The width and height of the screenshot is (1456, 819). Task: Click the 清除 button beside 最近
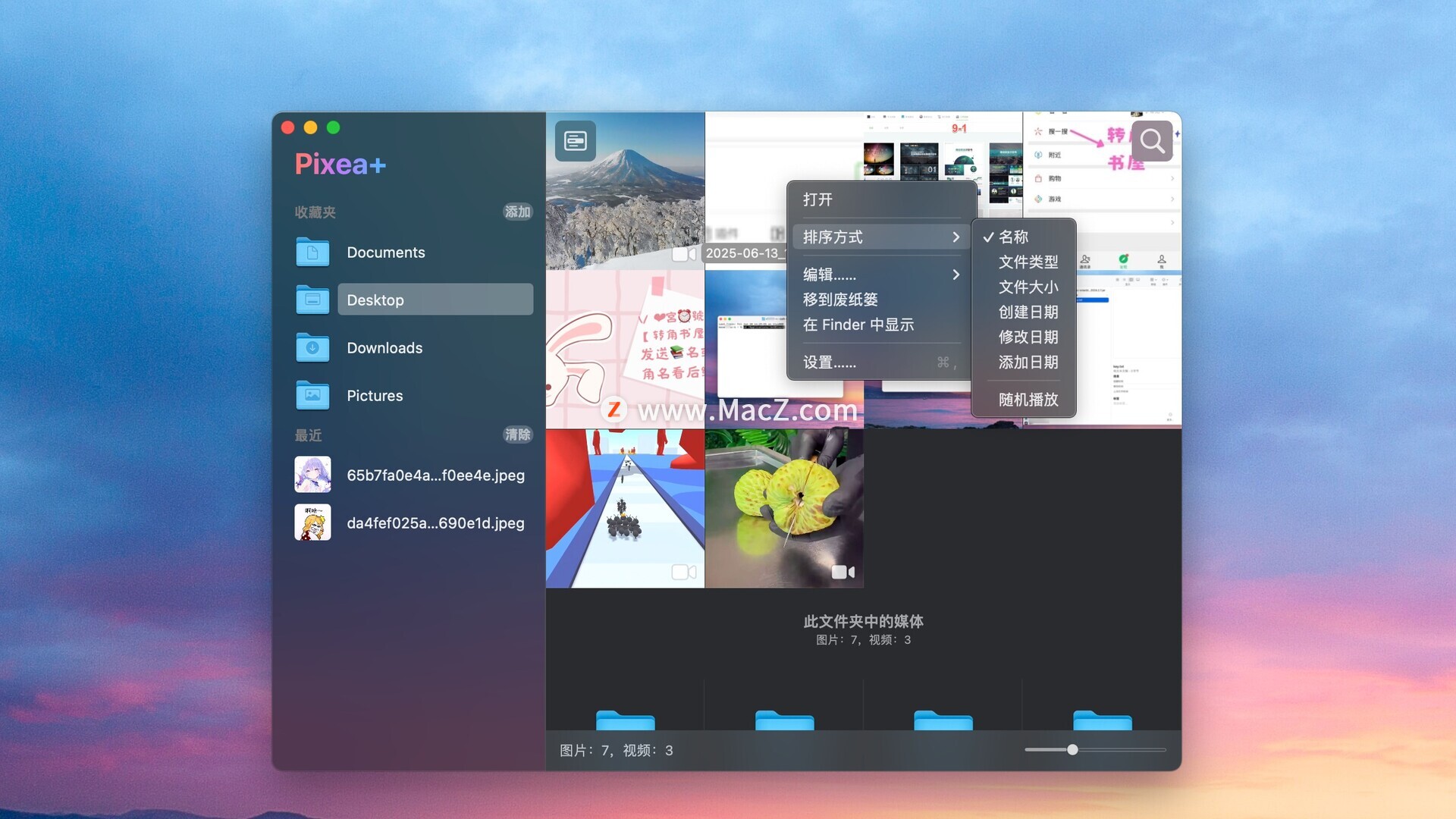518,435
